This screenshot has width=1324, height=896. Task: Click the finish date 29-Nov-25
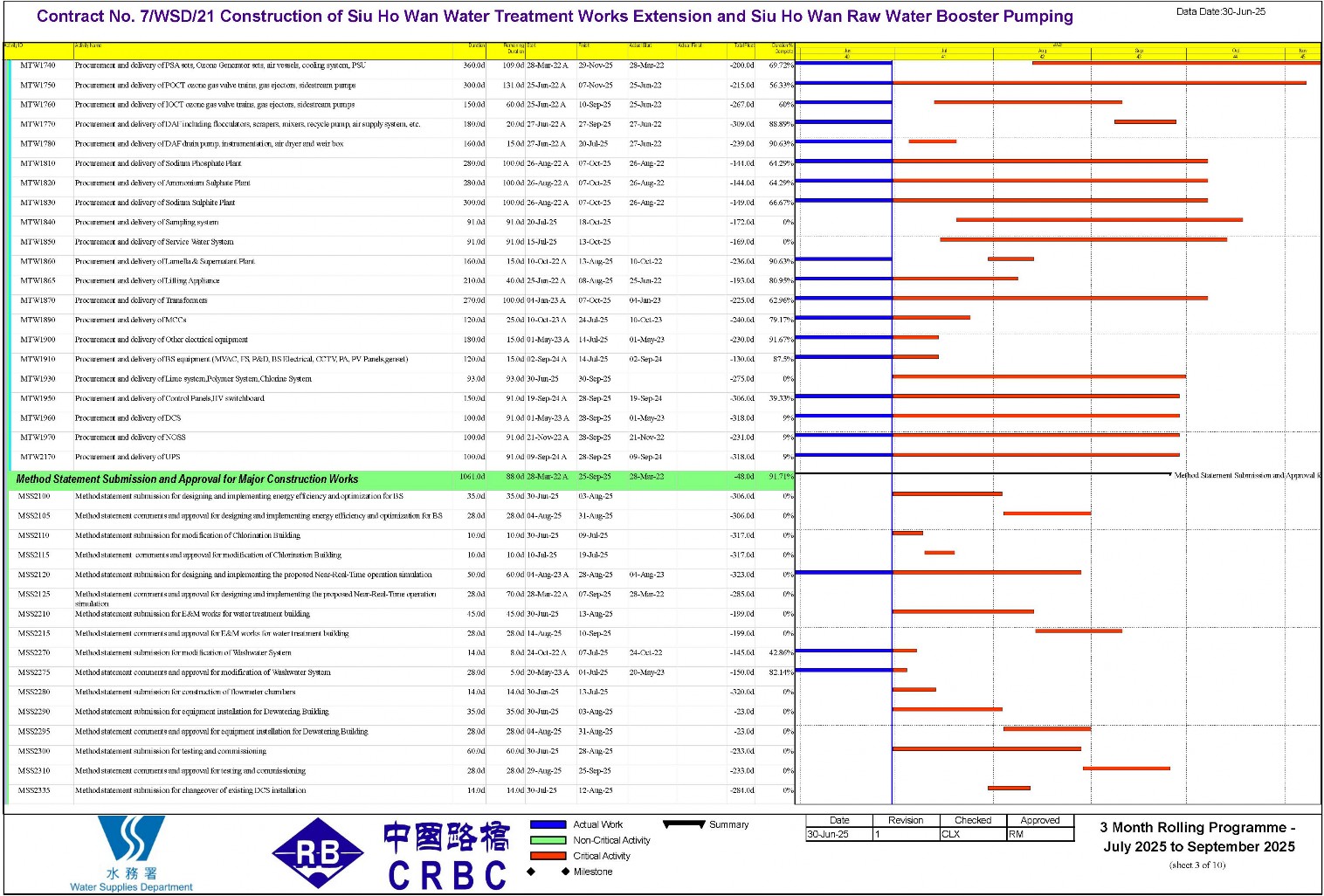(596, 65)
